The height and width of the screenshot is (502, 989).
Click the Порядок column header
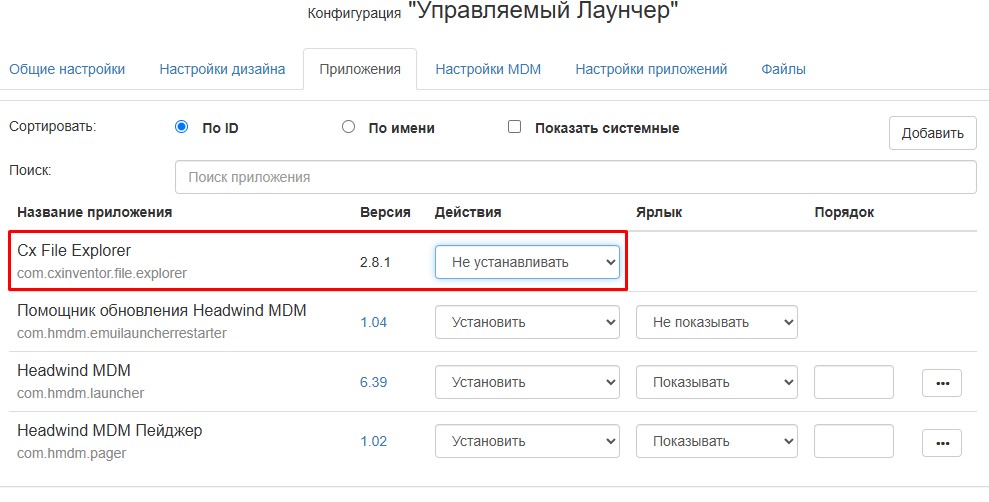pos(844,213)
